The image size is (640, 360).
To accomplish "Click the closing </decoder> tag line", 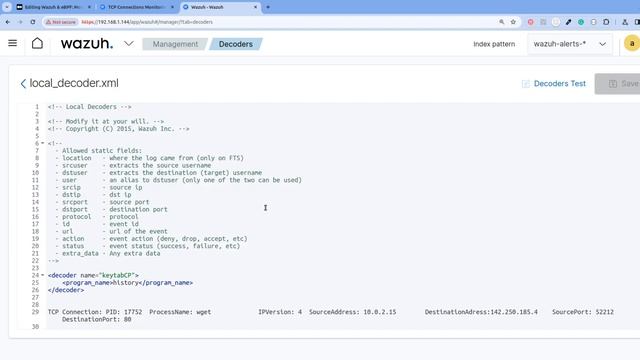I will point(66,290).
